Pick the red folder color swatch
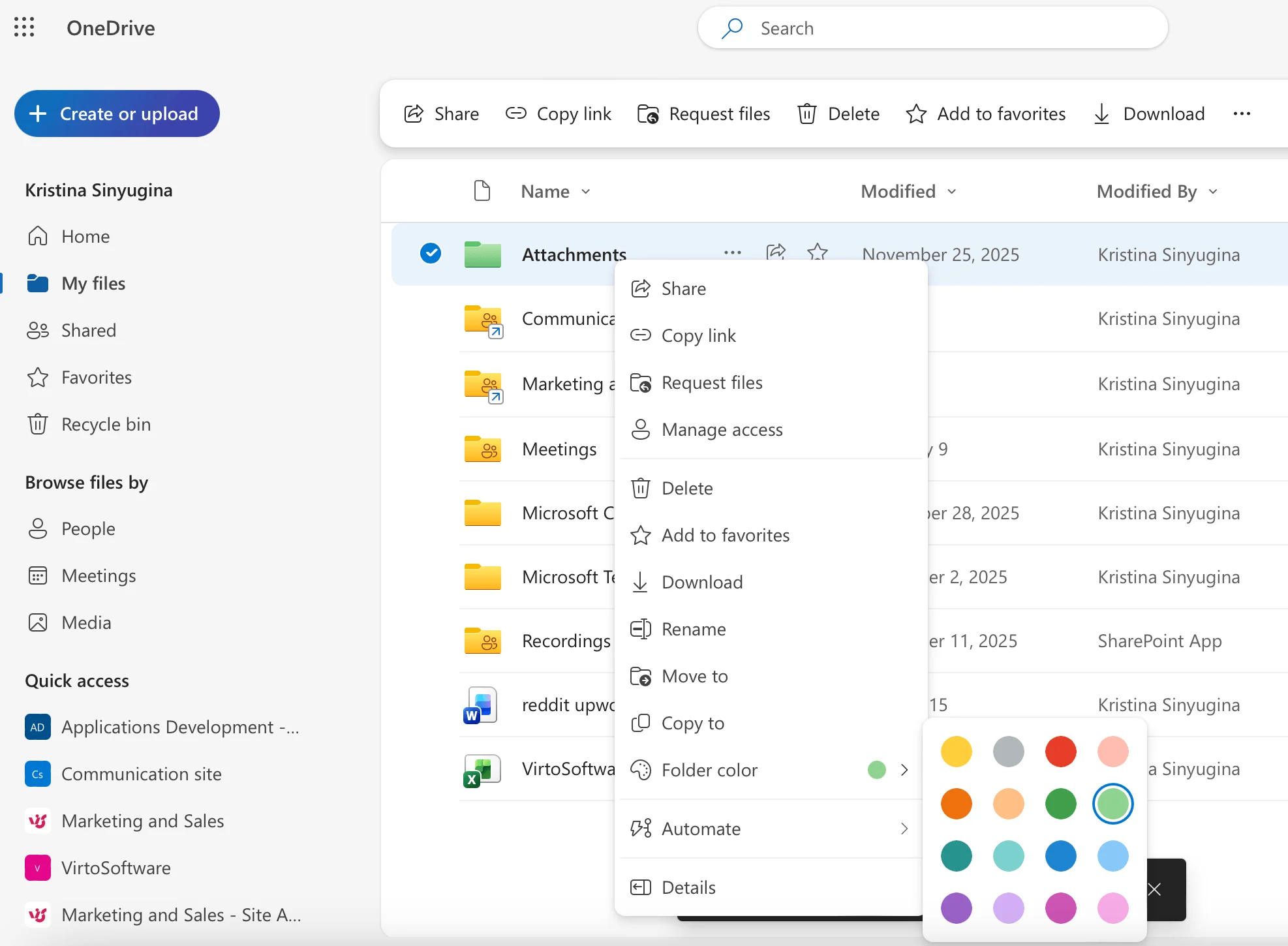The image size is (1288, 946). (1061, 752)
